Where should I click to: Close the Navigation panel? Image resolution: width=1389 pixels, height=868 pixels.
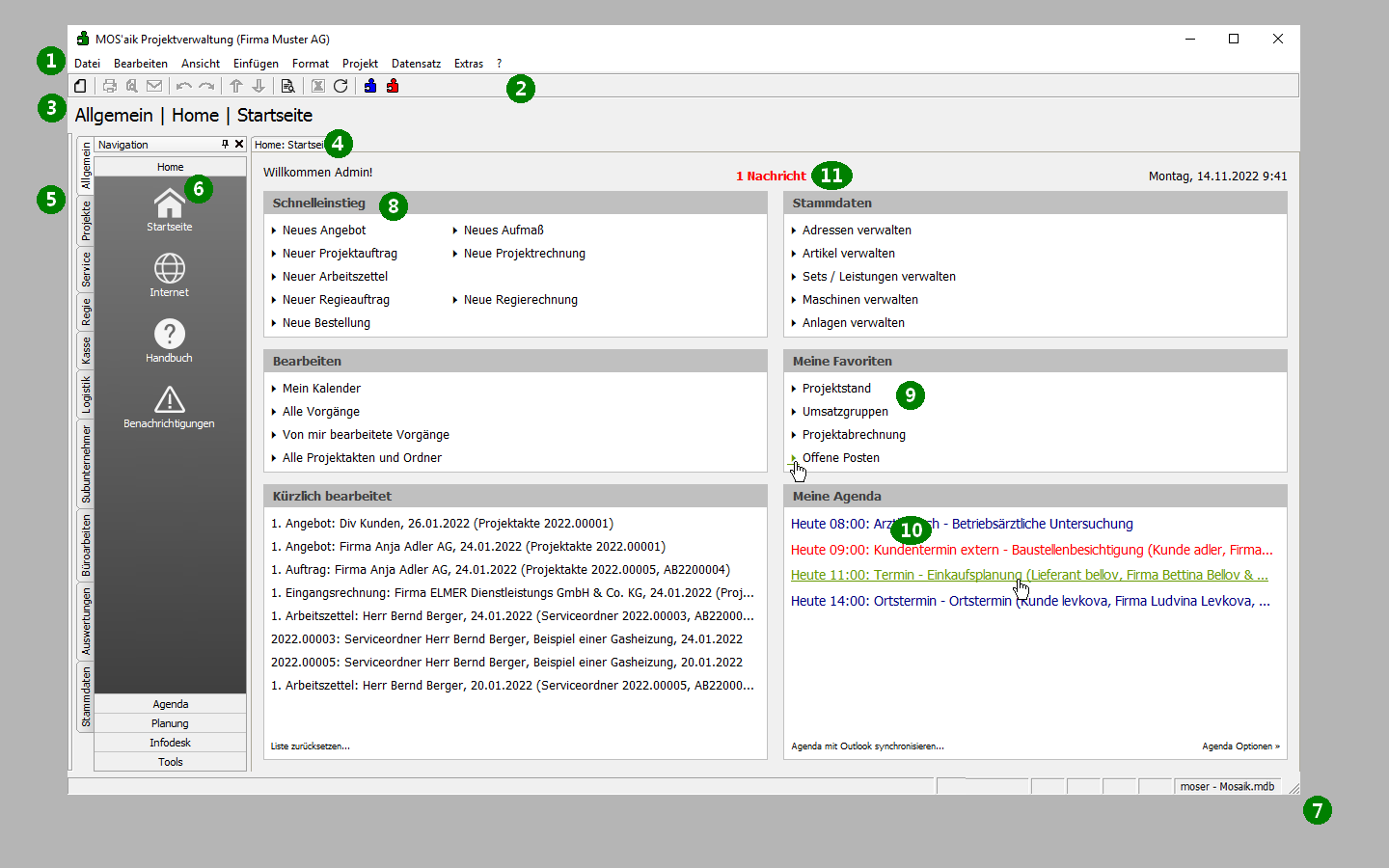239,144
